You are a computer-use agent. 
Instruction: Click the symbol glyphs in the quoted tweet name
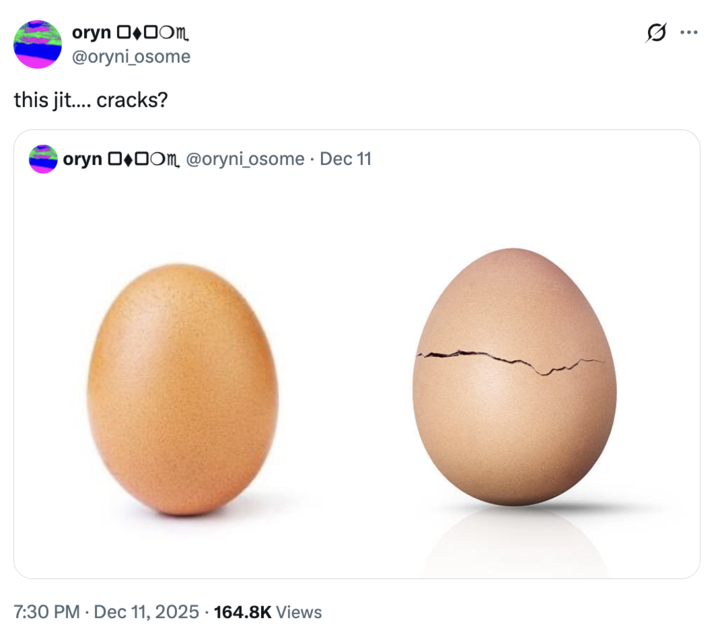(x=142, y=159)
